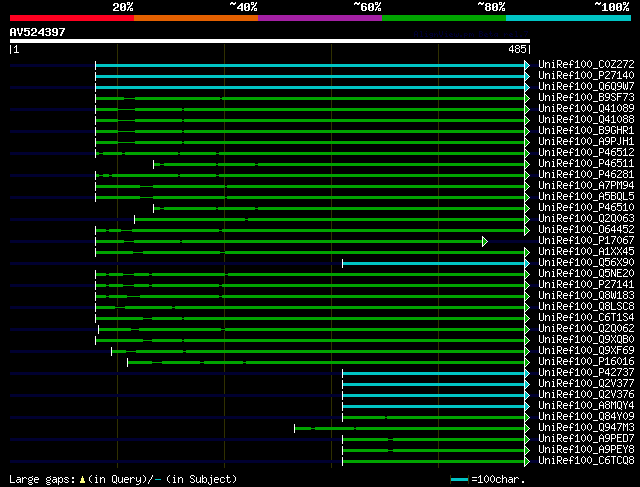Select the UniRef100_Q947M3 label
This screenshot has width=640, height=487.
point(586,428)
